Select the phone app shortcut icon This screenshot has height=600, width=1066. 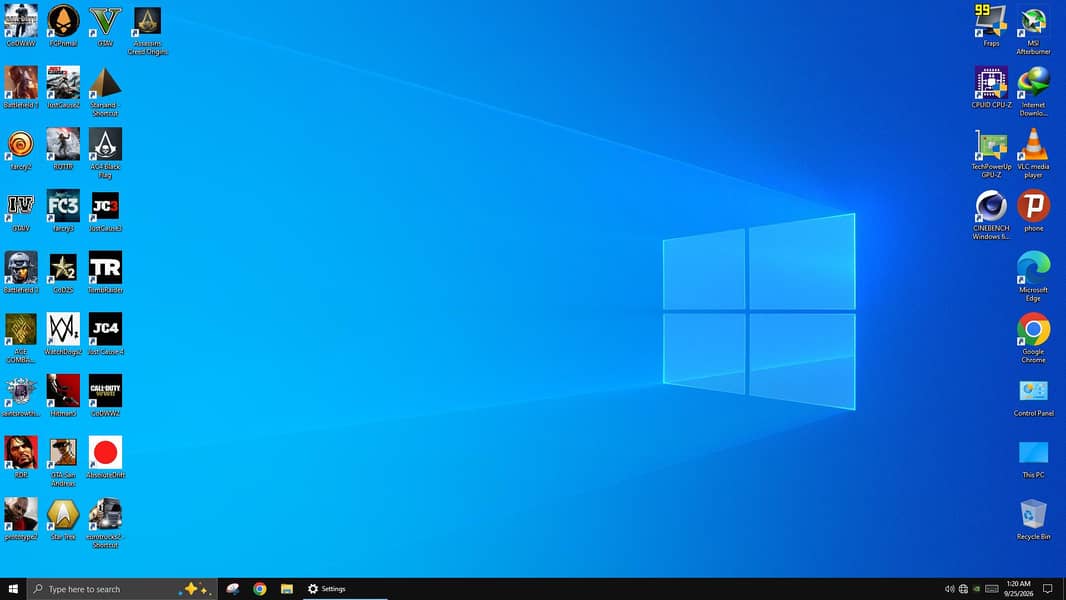pyautogui.click(x=1033, y=206)
